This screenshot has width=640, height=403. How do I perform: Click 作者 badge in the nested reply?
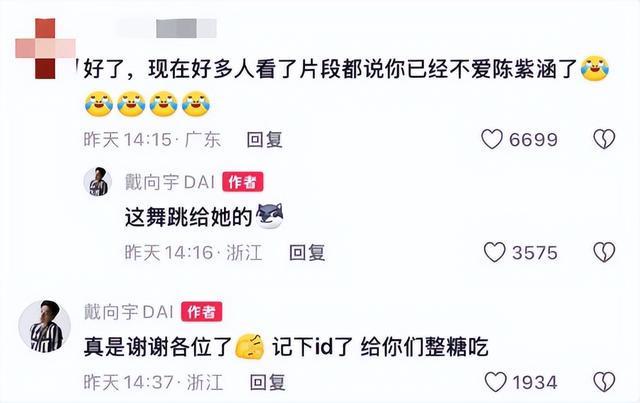242,182
